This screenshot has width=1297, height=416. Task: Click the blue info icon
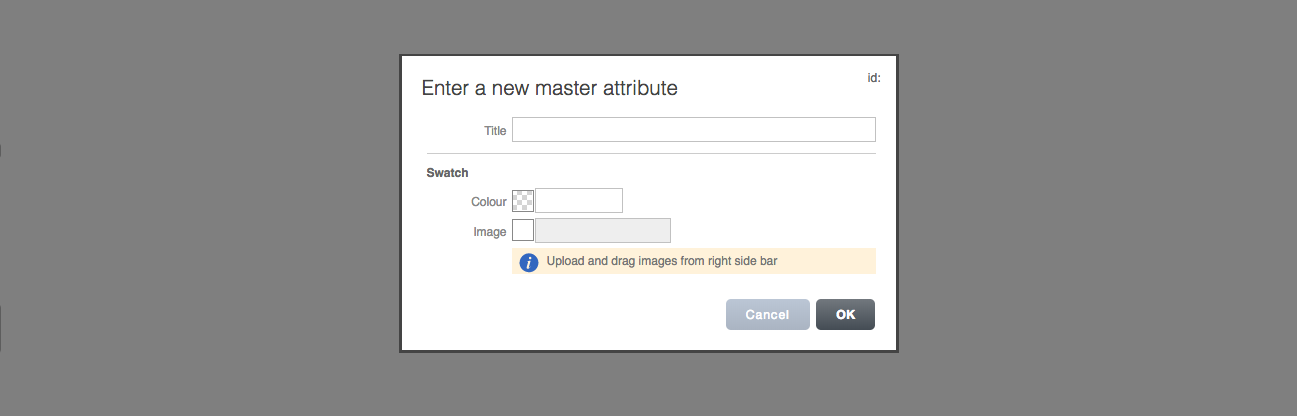[529, 262]
